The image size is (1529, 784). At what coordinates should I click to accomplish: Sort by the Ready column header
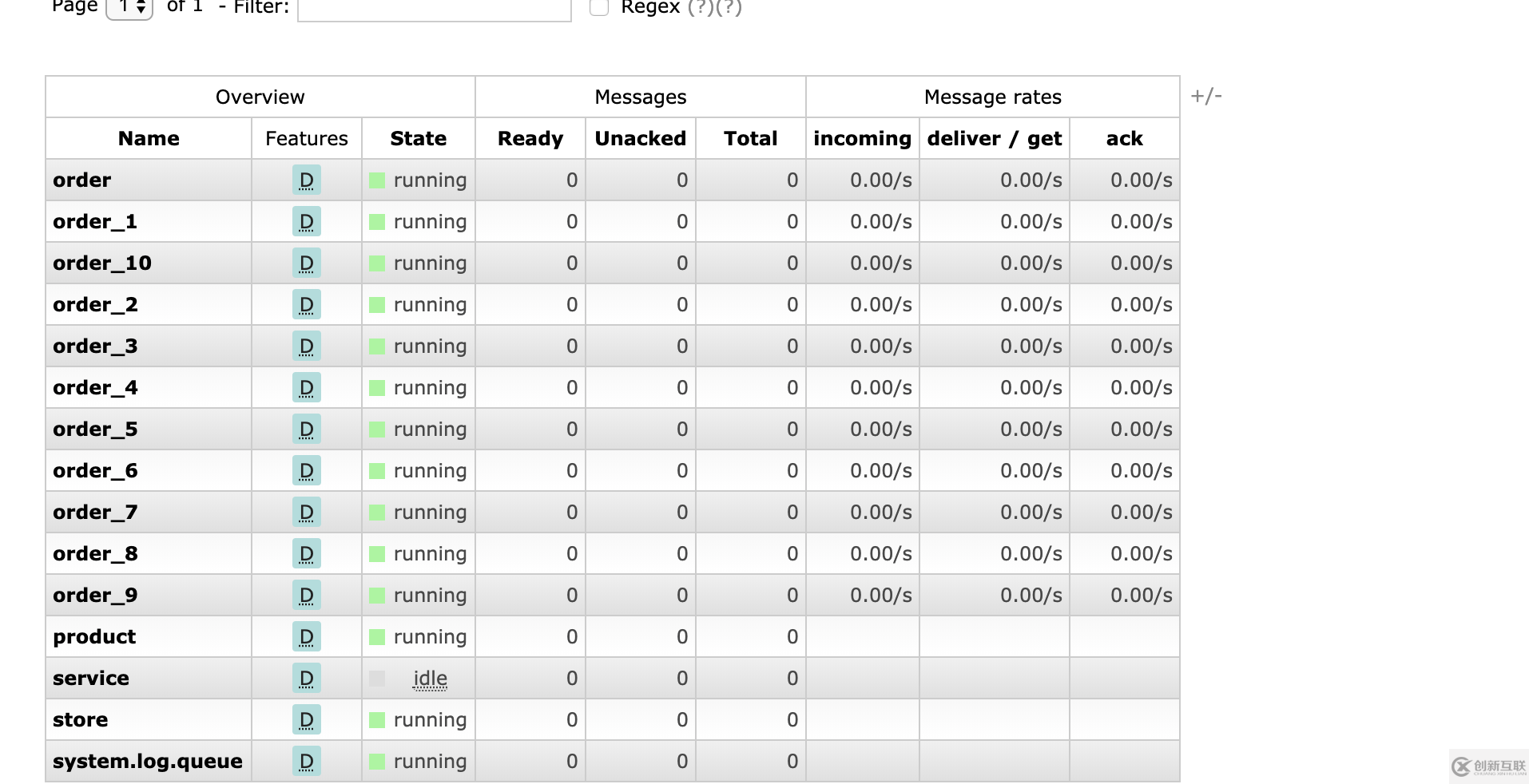click(x=530, y=138)
